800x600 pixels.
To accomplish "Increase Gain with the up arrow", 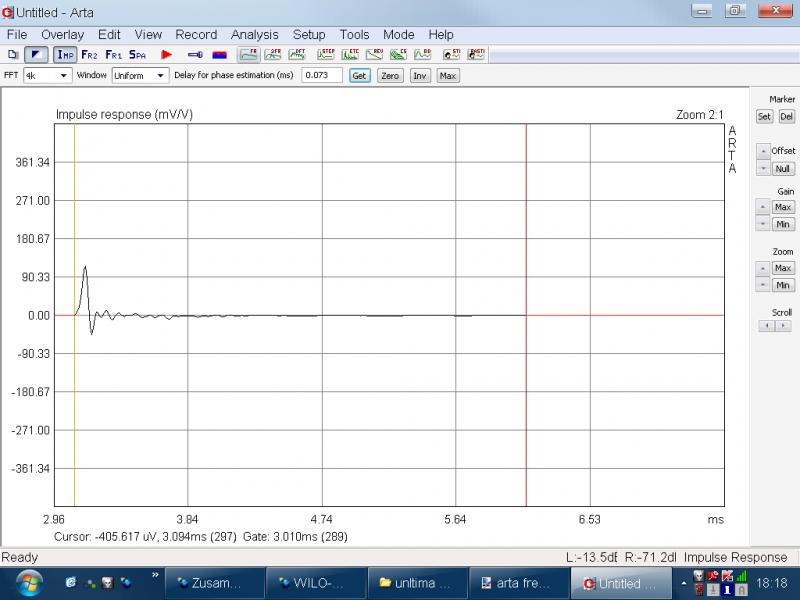I will pos(762,207).
